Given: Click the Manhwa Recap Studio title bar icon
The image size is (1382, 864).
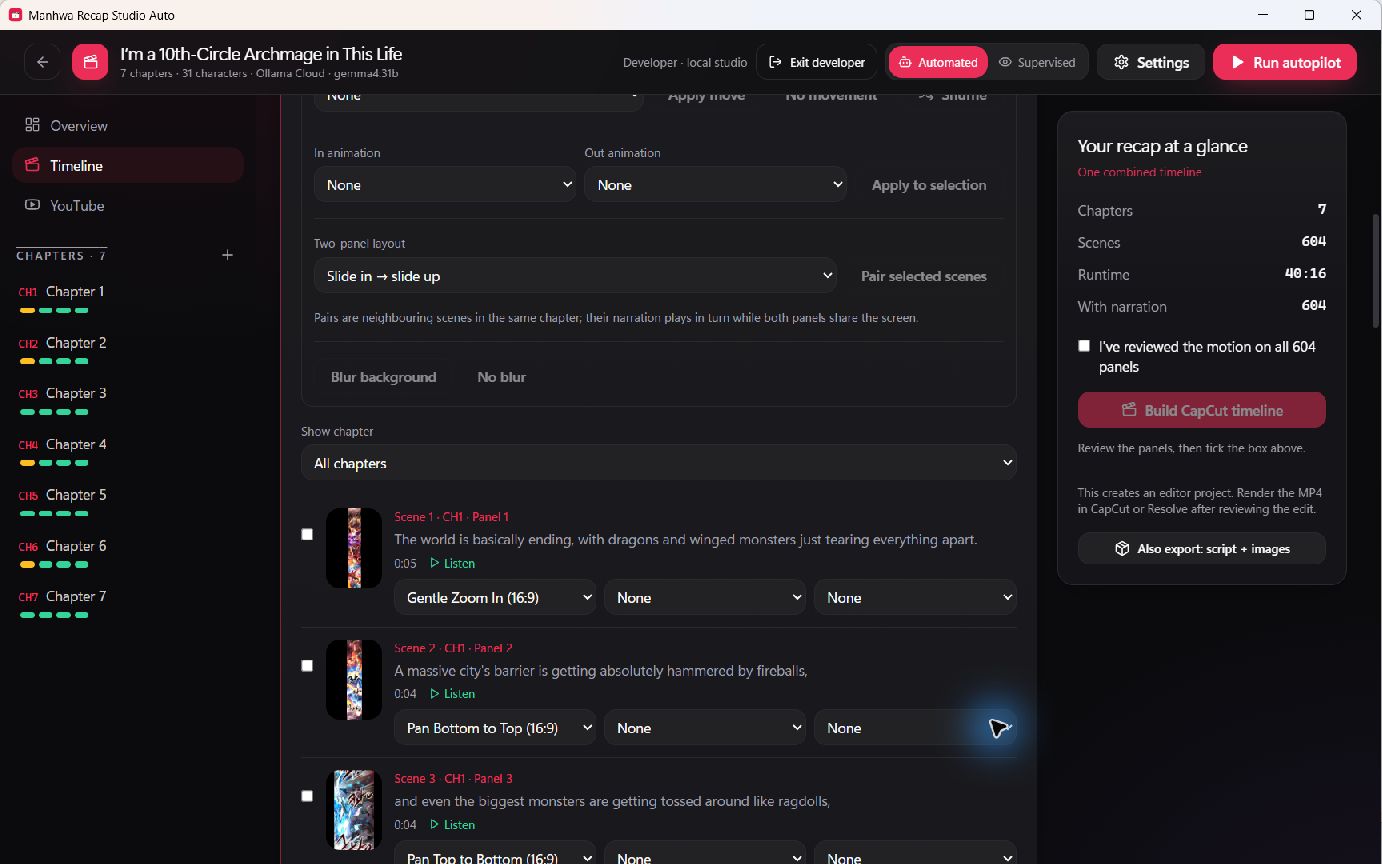Looking at the screenshot, I should point(15,15).
